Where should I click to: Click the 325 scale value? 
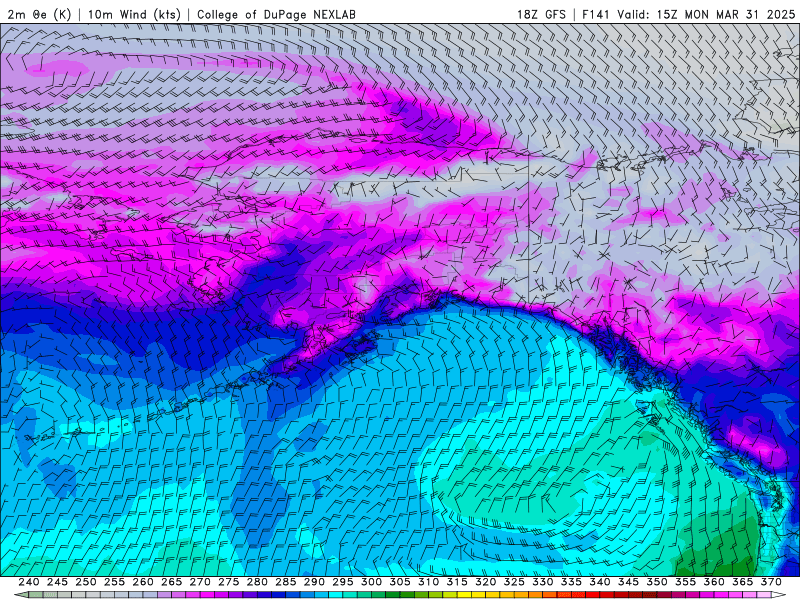[x=514, y=582]
